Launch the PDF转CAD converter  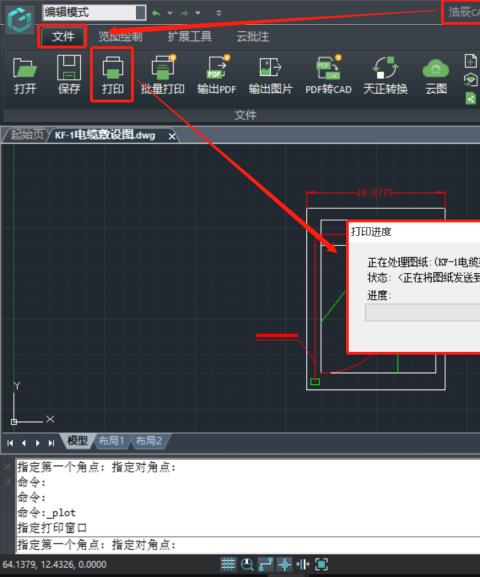[328, 75]
